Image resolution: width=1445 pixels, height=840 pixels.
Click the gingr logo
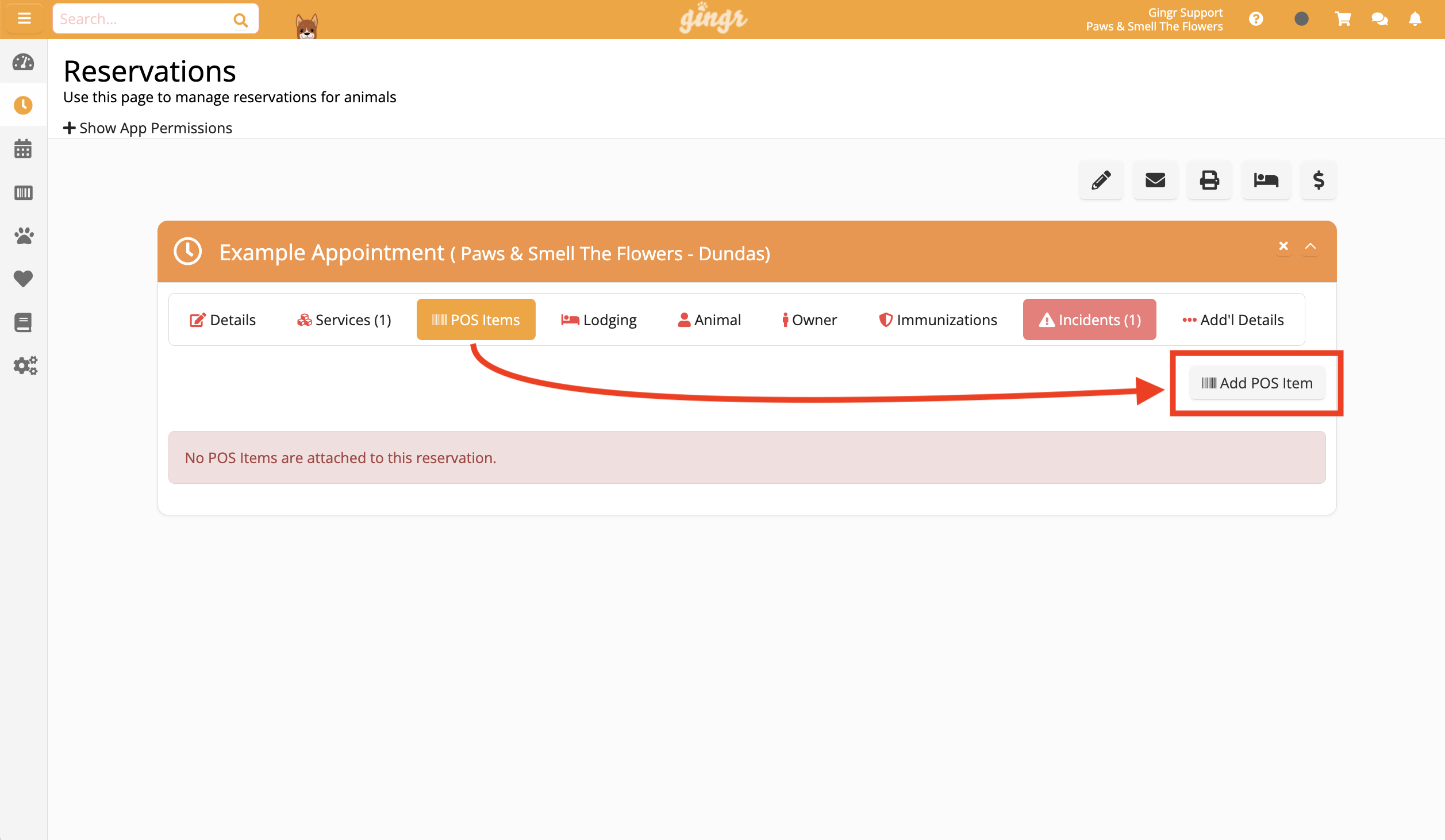point(713,18)
